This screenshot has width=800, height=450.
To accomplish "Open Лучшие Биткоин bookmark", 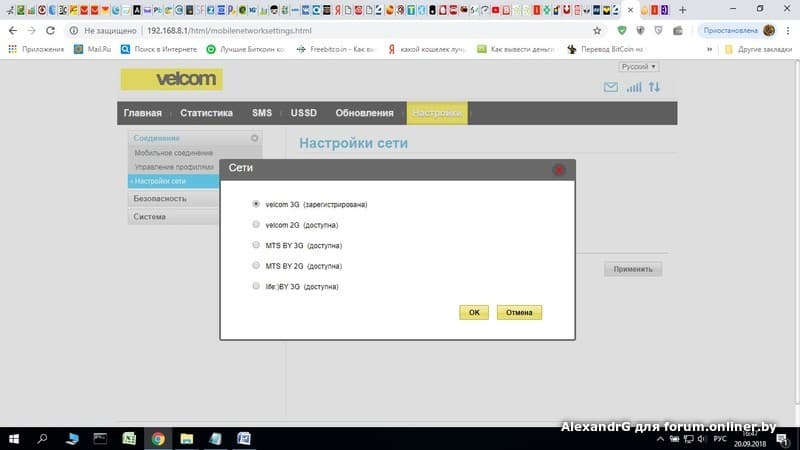I will [245, 49].
